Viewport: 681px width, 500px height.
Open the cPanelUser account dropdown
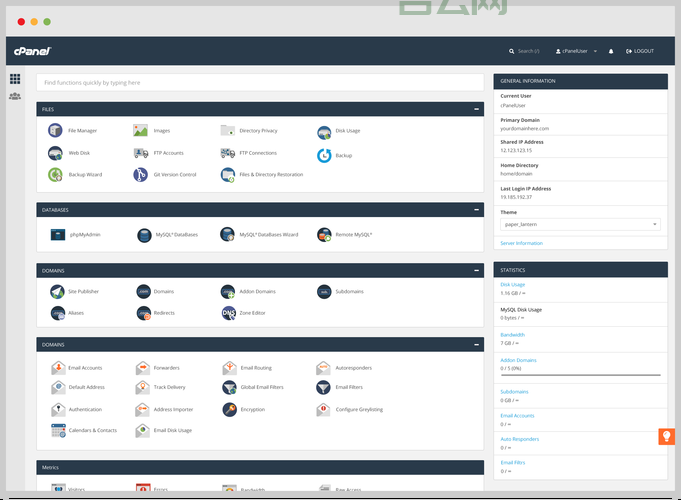tap(576, 51)
